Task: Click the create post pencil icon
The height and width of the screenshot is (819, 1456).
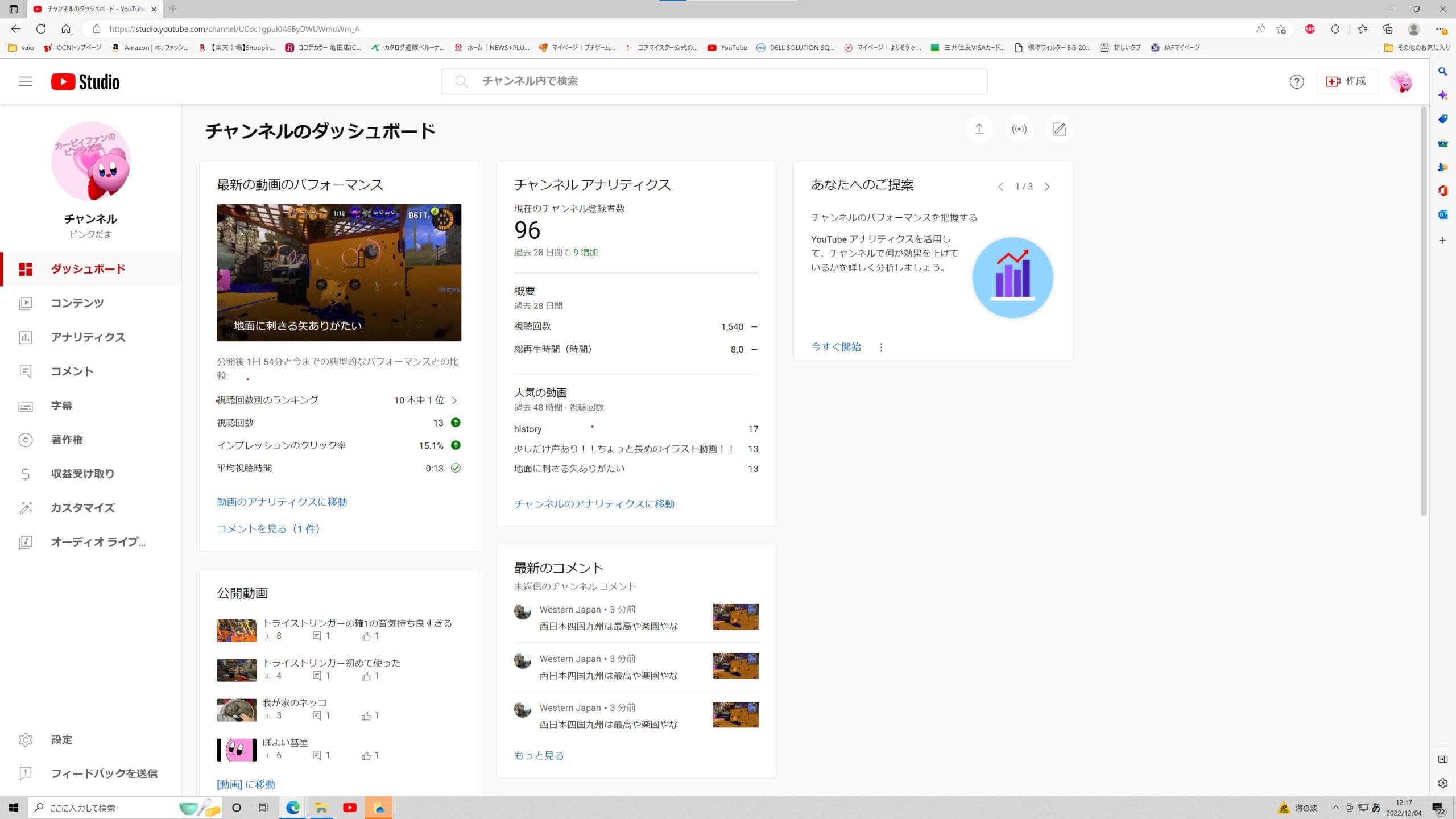Action: [x=1059, y=129]
